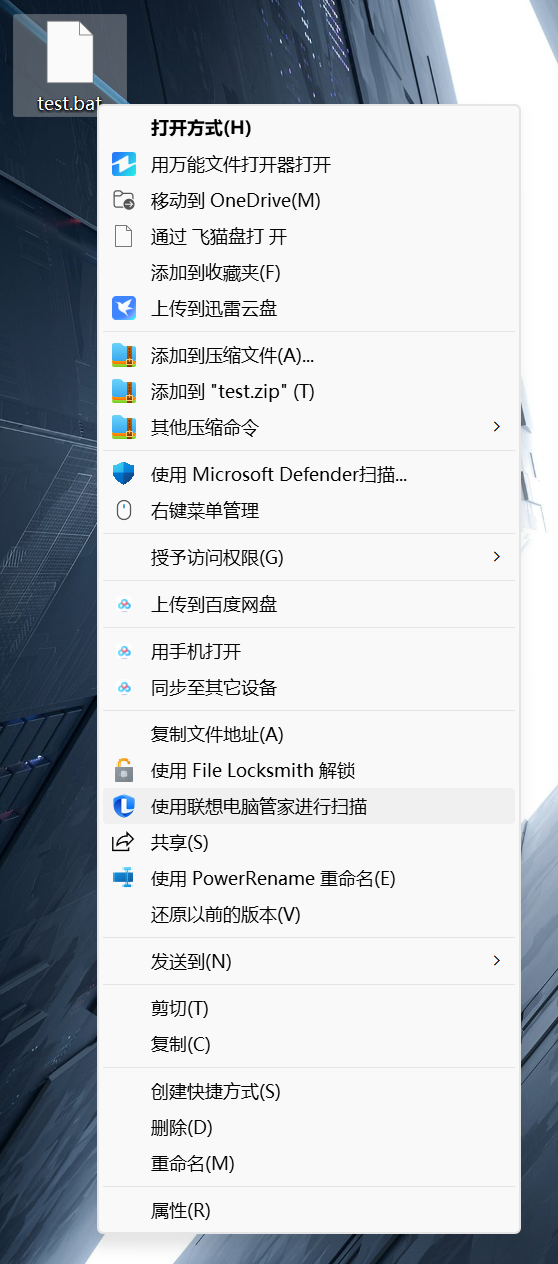
Task: Click the 联想电脑管家 shield icon
Action: pos(123,806)
